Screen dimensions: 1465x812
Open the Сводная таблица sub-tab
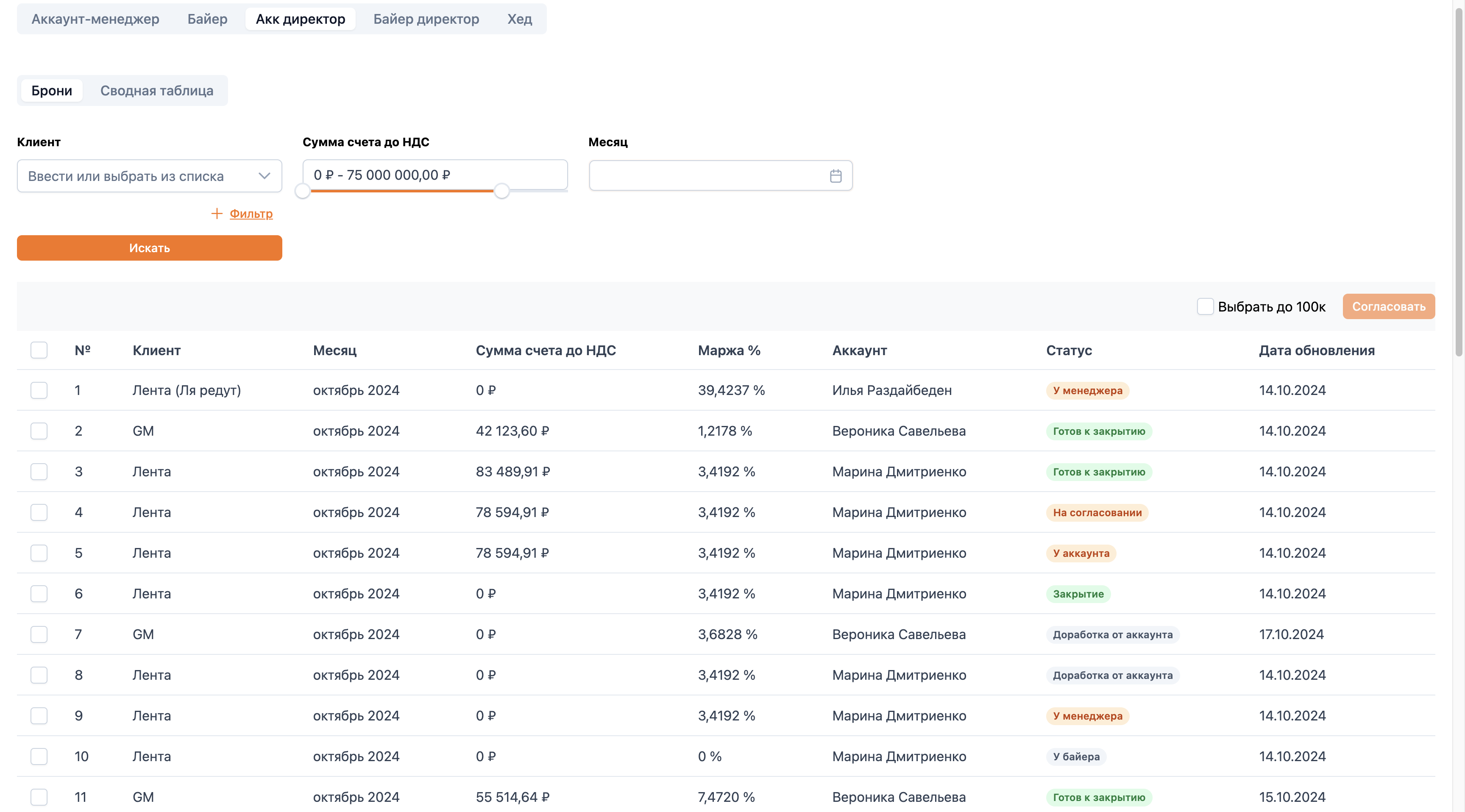click(157, 90)
